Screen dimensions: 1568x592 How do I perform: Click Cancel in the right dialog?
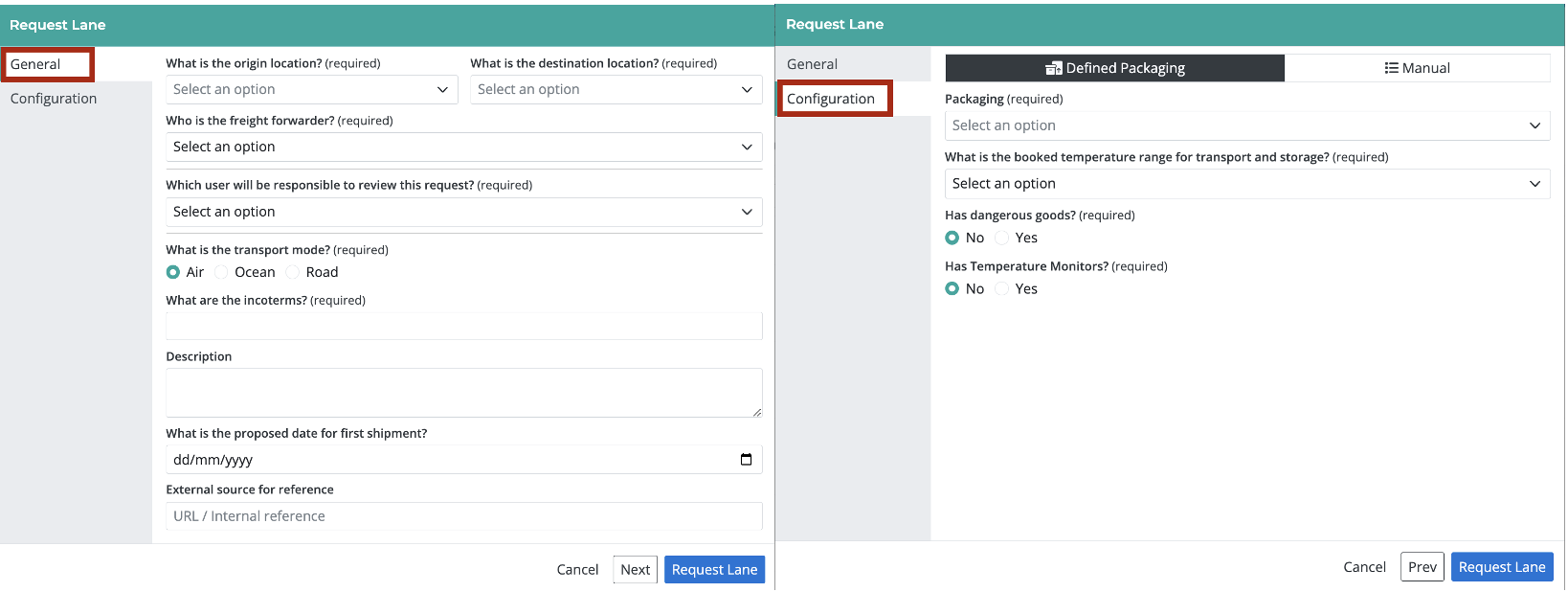point(1364,567)
